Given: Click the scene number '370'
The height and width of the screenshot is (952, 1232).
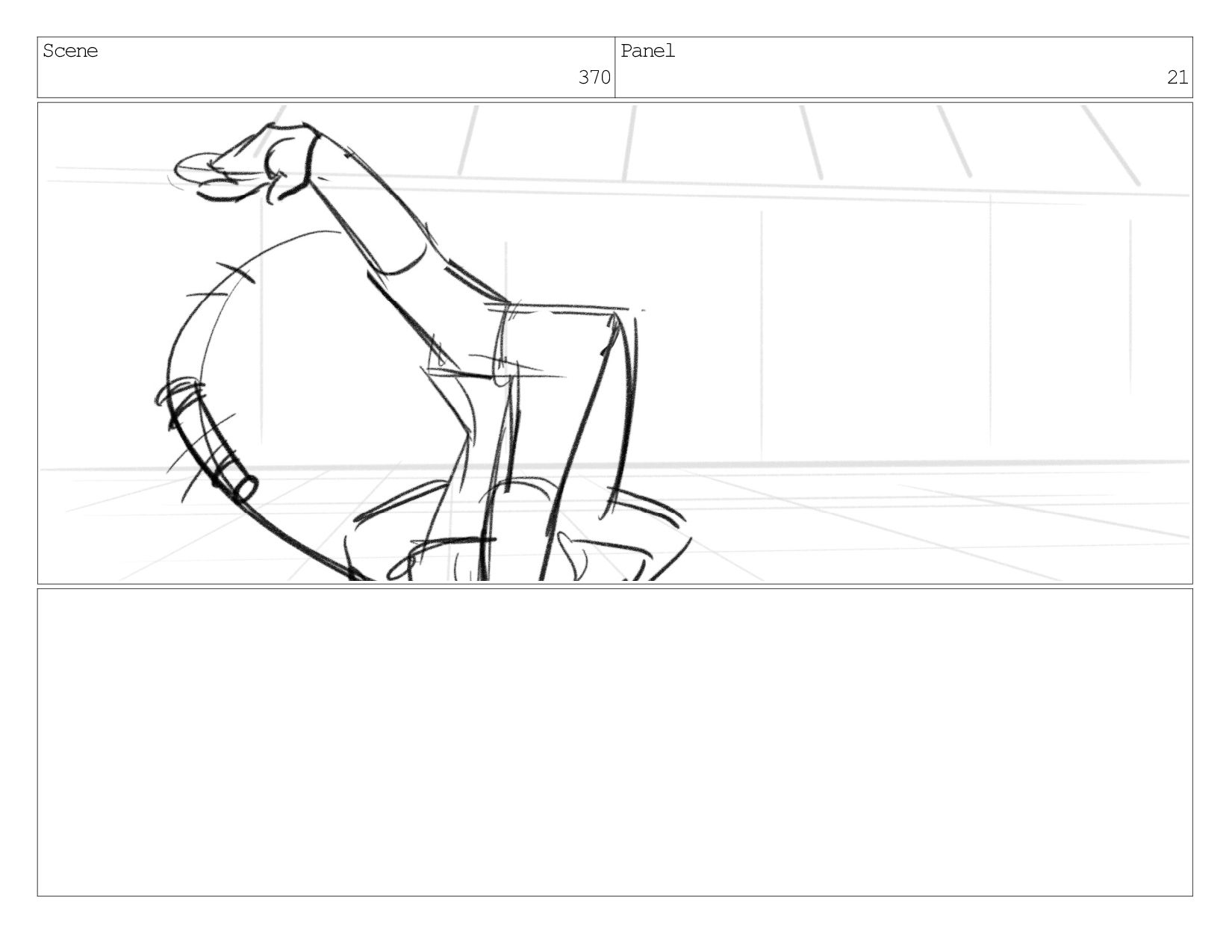Looking at the screenshot, I should click(594, 77).
